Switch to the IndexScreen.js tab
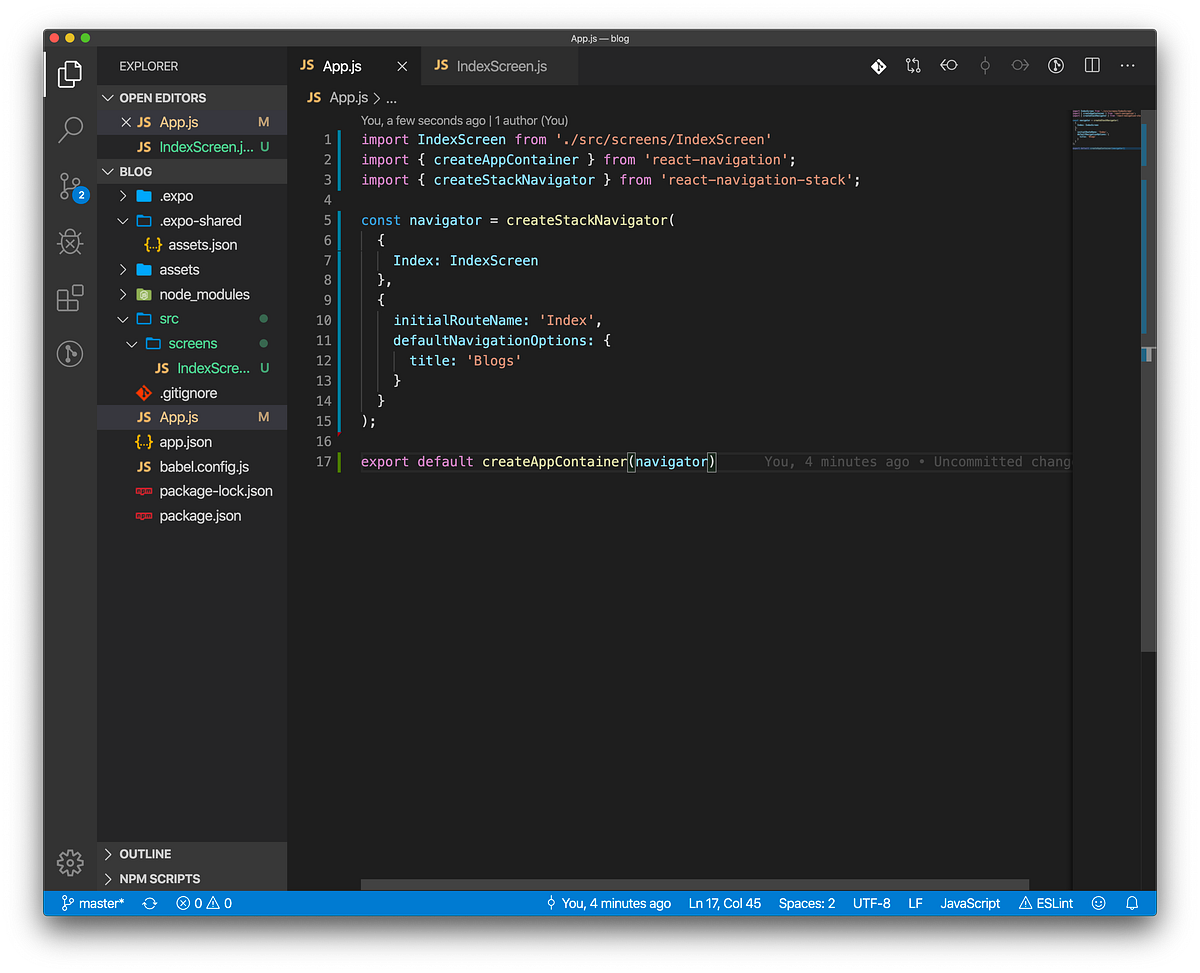 point(500,65)
